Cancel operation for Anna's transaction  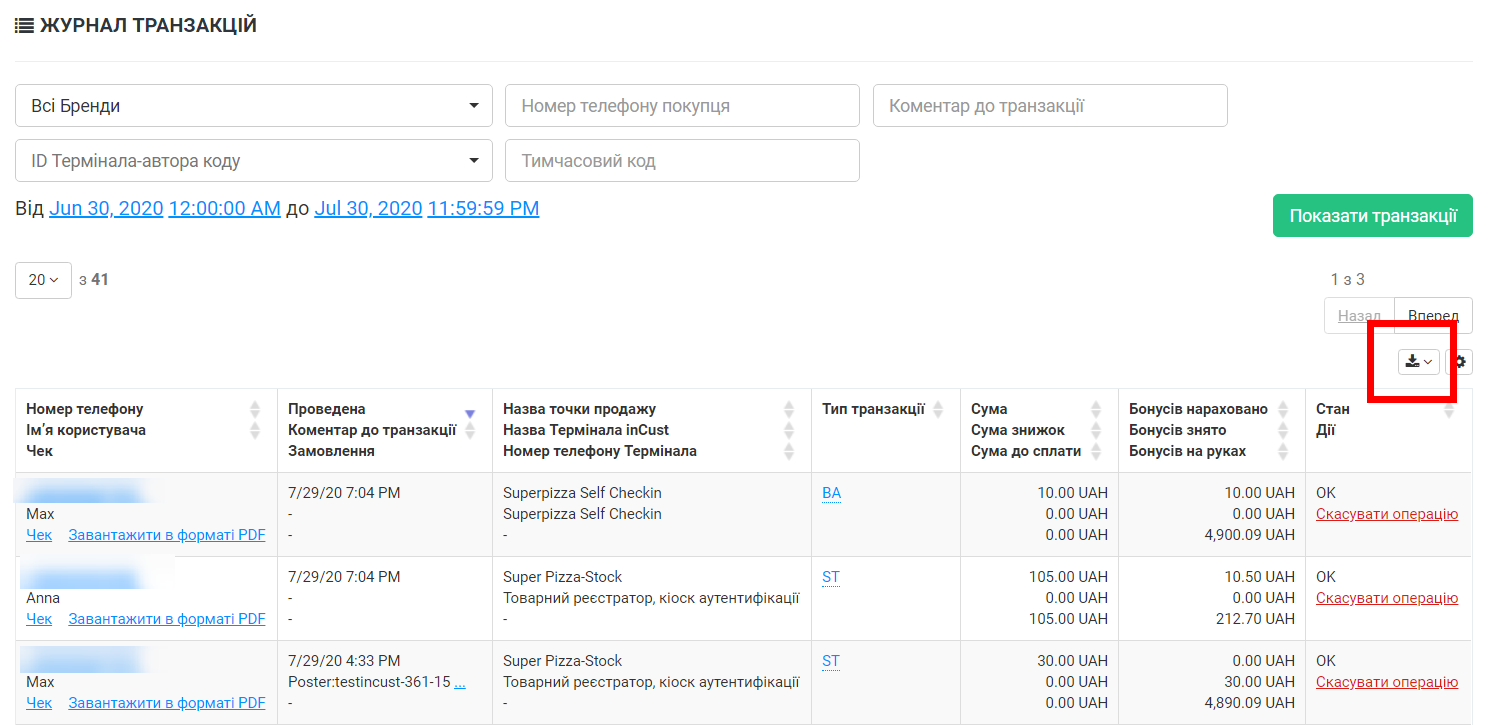(1386, 598)
